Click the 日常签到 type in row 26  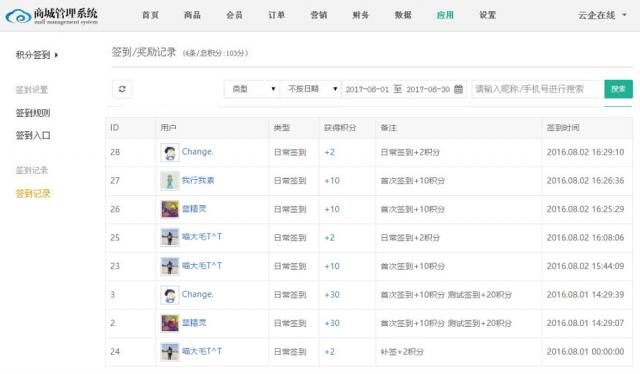click(290, 209)
